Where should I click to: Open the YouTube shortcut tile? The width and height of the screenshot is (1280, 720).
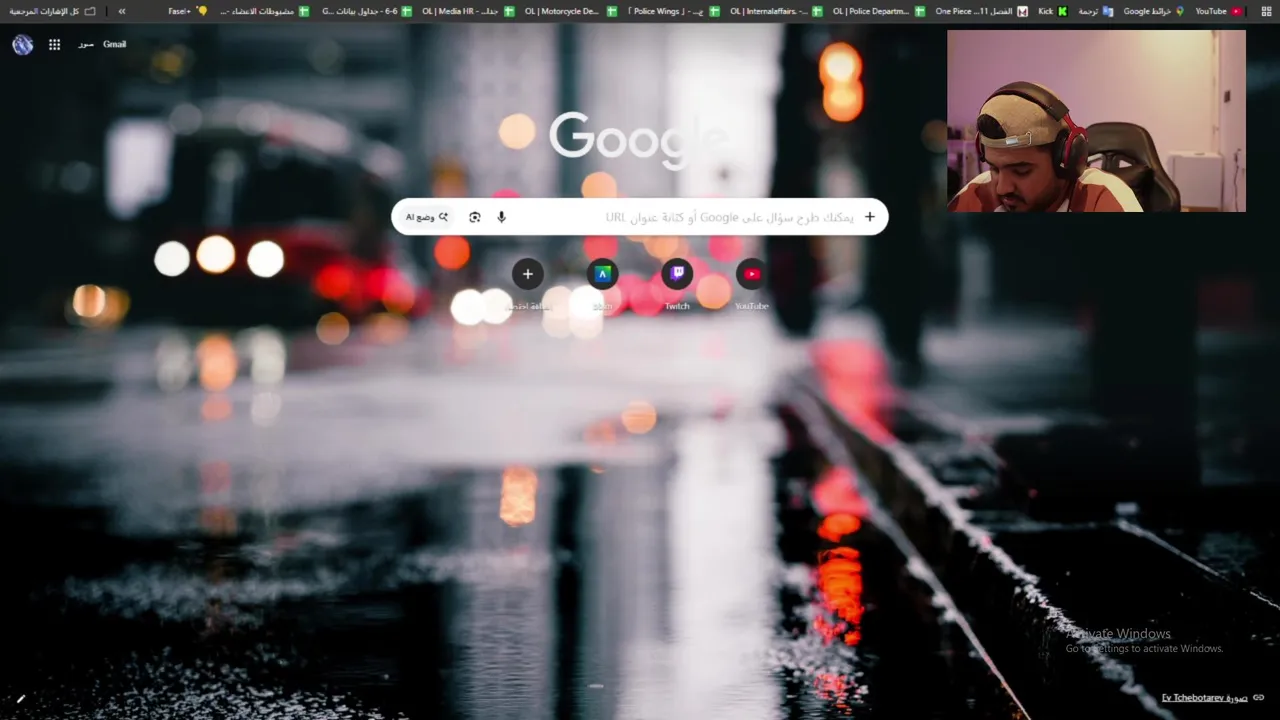pos(752,274)
